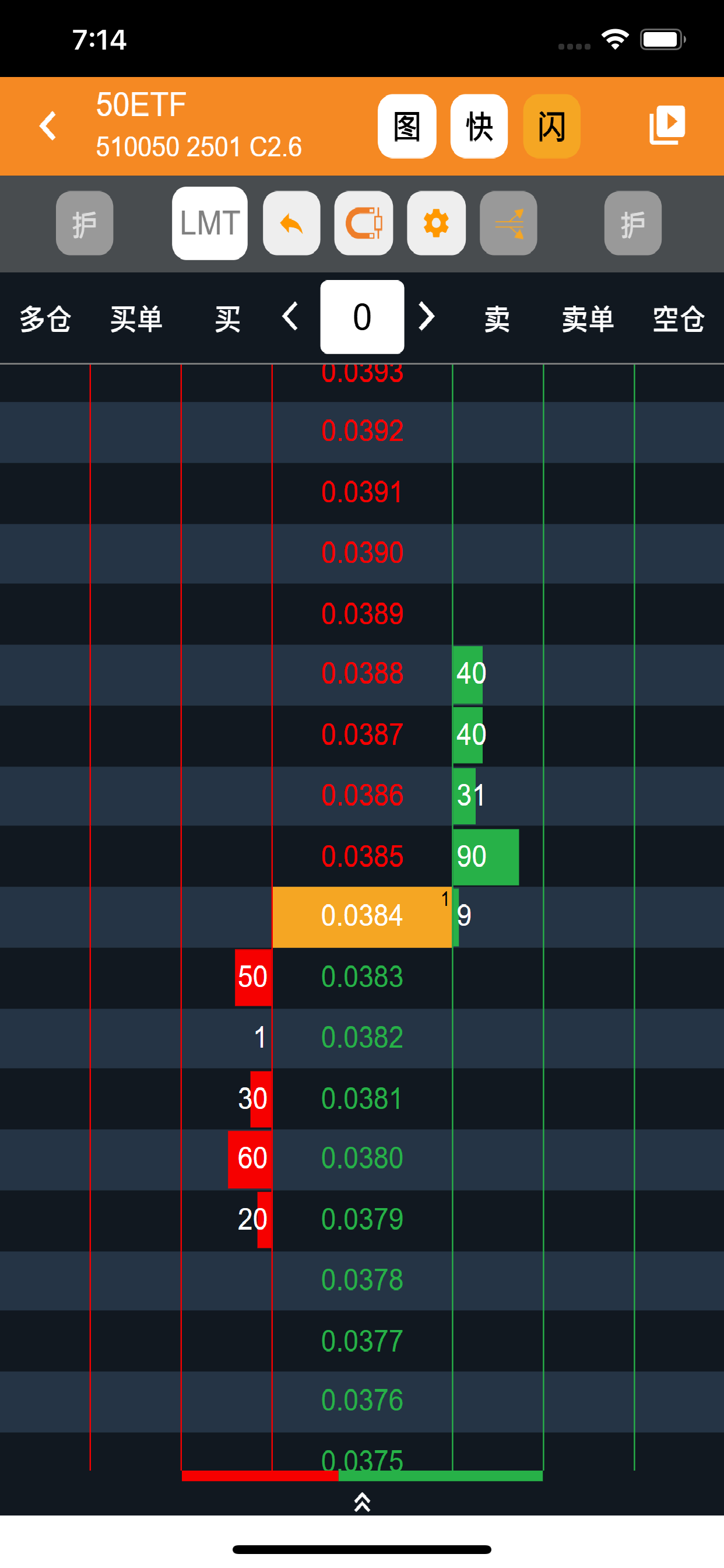Select the 卖 column header
Image resolution: width=724 pixels, height=1568 pixels.
[x=497, y=318]
